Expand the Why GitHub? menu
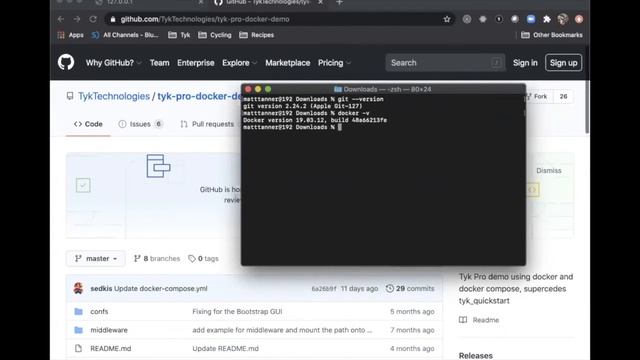The height and width of the screenshot is (360, 640). click(113, 63)
